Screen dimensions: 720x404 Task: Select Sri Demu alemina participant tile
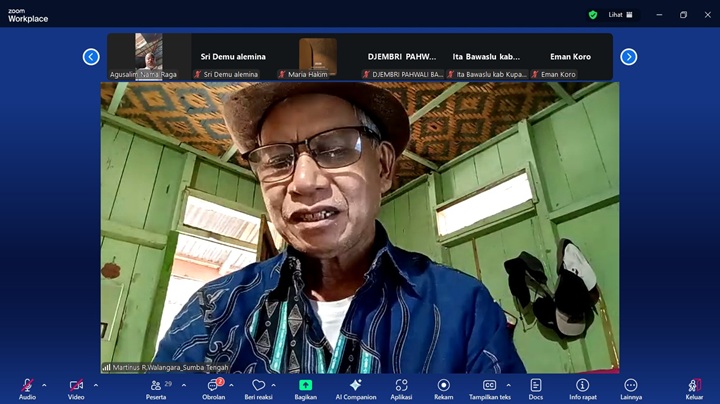233,56
